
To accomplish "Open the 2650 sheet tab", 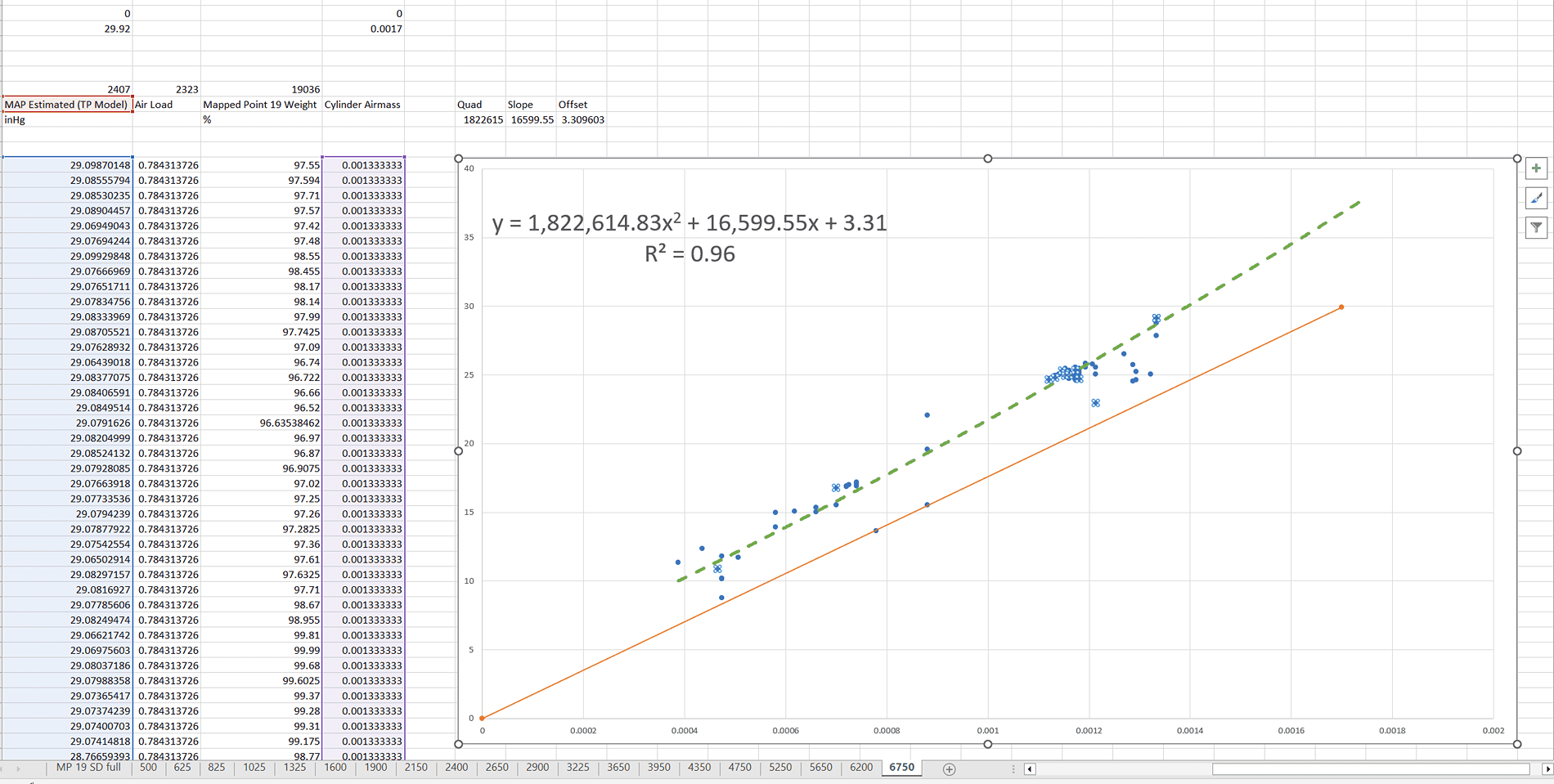I will point(497,768).
